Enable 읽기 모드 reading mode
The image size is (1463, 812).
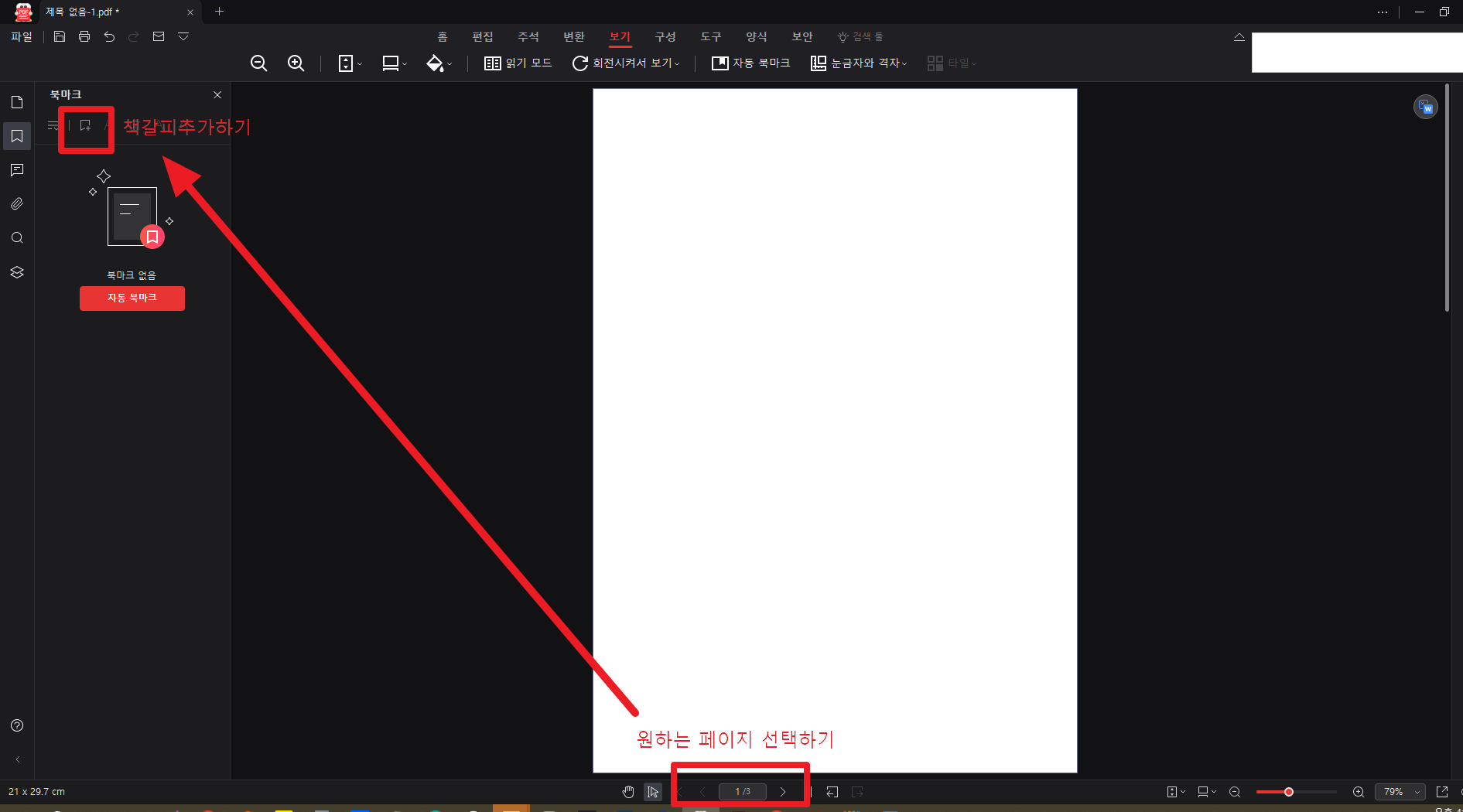518,63
